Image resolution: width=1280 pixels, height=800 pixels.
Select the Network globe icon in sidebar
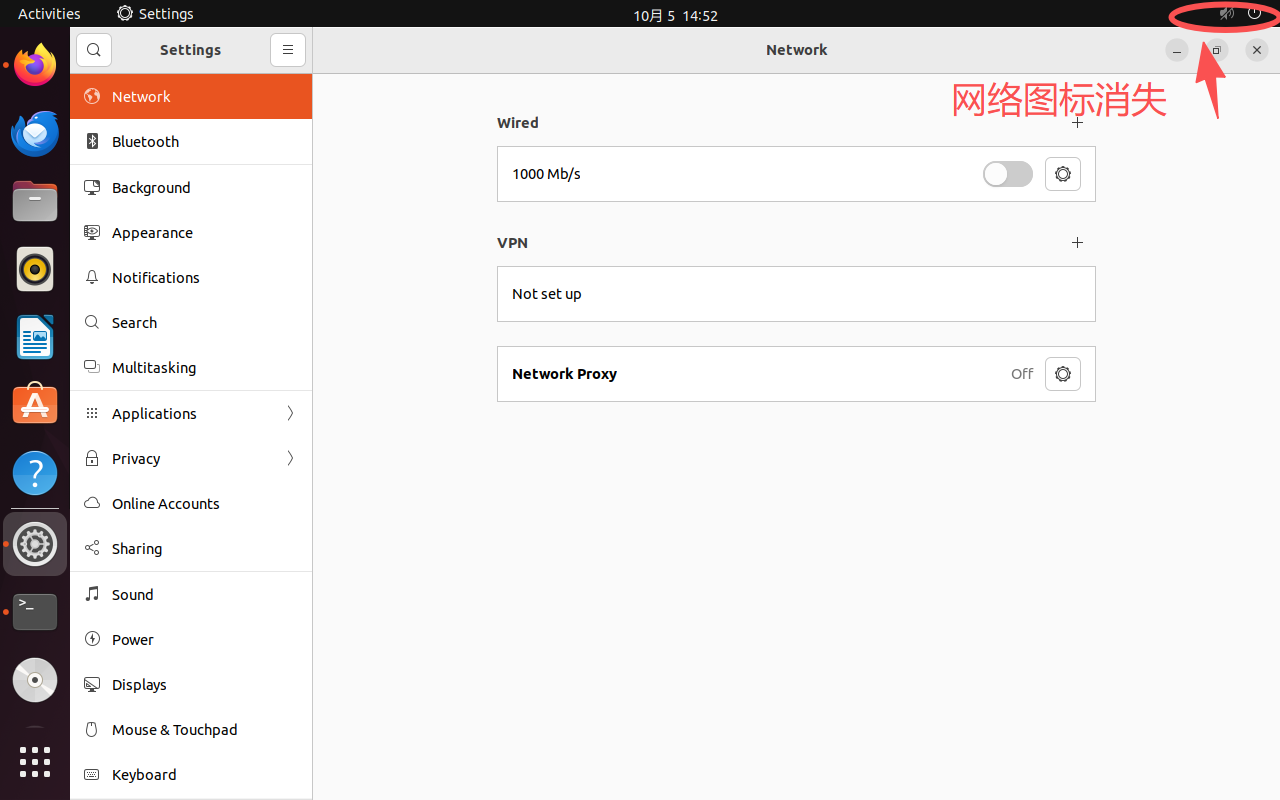coord(92,96)
